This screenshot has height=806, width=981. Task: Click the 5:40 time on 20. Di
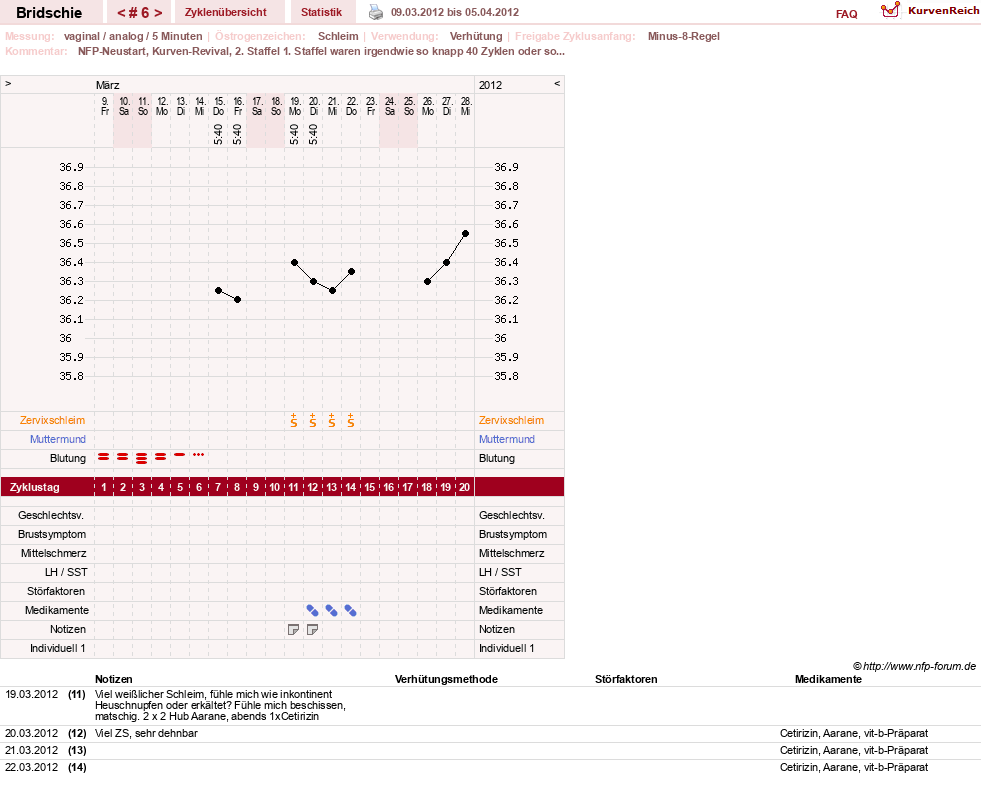313,134
